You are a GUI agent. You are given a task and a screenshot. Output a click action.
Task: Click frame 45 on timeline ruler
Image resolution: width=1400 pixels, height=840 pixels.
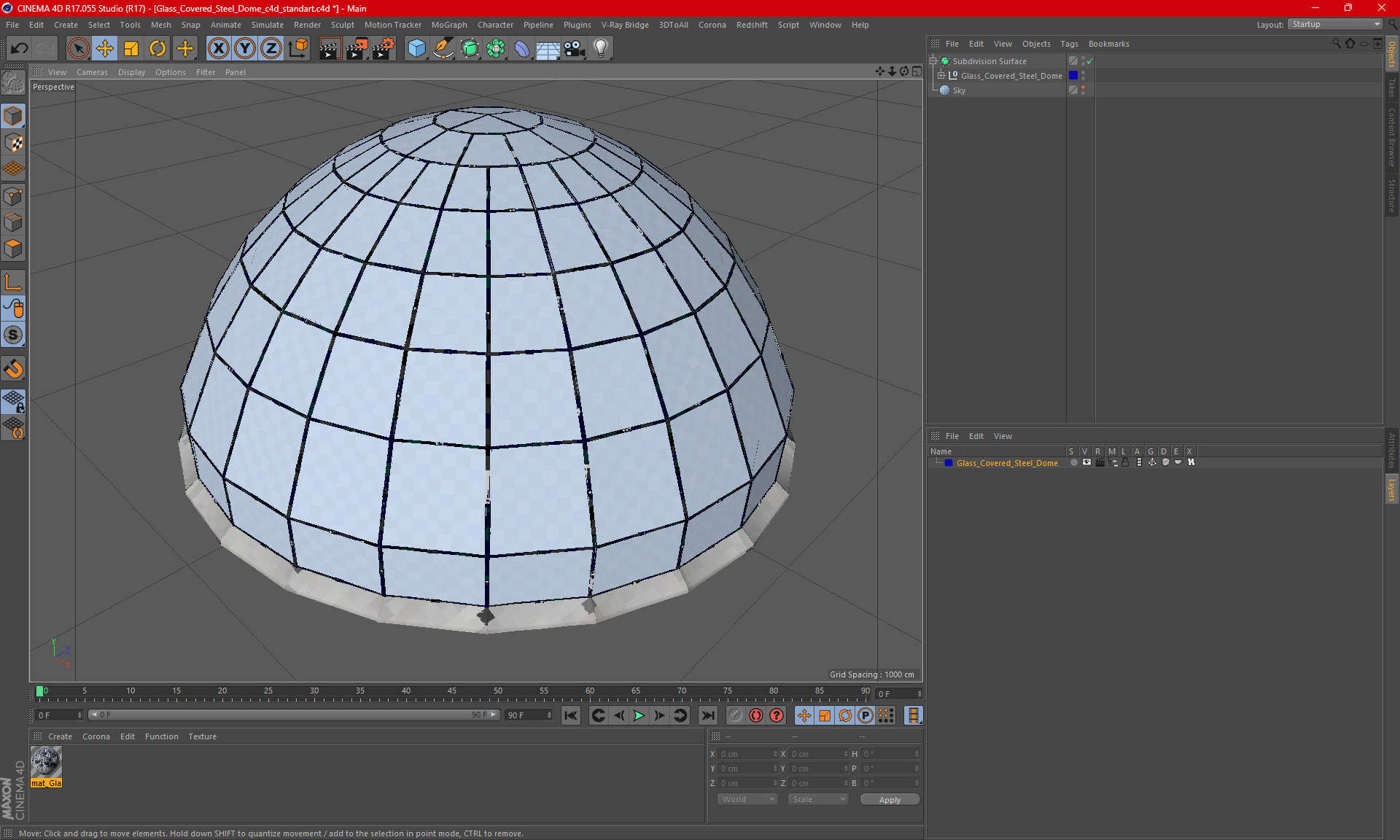pyautogui.click(x=452, y=691)
